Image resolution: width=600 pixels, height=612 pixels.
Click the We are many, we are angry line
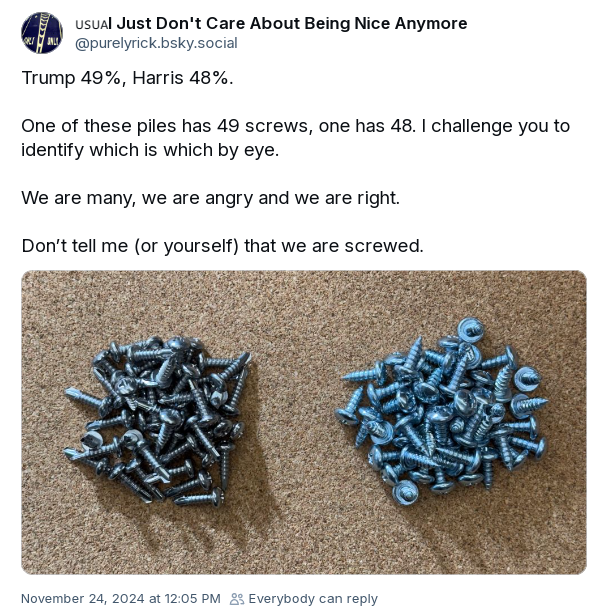[210, 198]
